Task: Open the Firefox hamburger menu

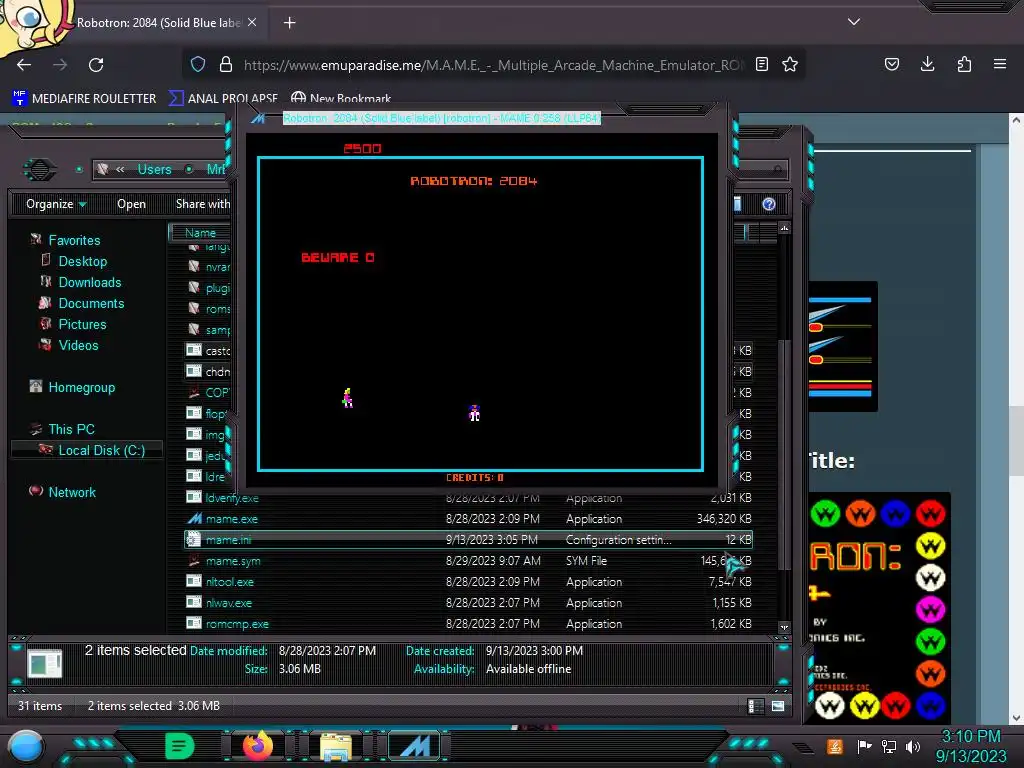Action: coord(1000,64)
